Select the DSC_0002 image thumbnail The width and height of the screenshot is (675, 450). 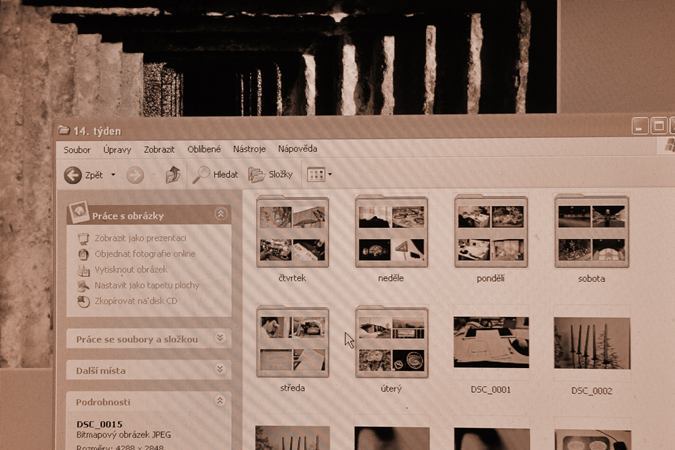pyautogui.click(x=592, y=343)
